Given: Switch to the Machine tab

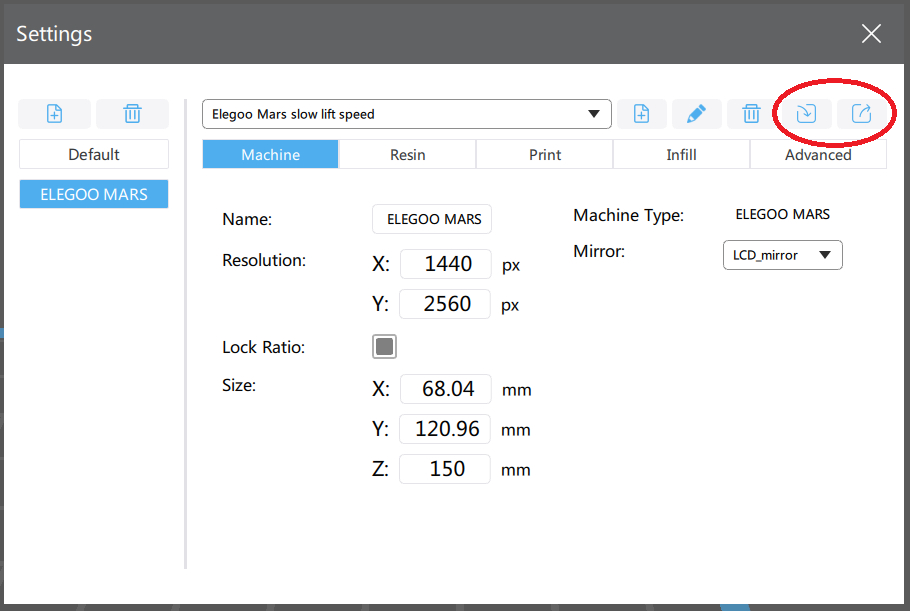Looking at the screenshot, I should (270, 154).
